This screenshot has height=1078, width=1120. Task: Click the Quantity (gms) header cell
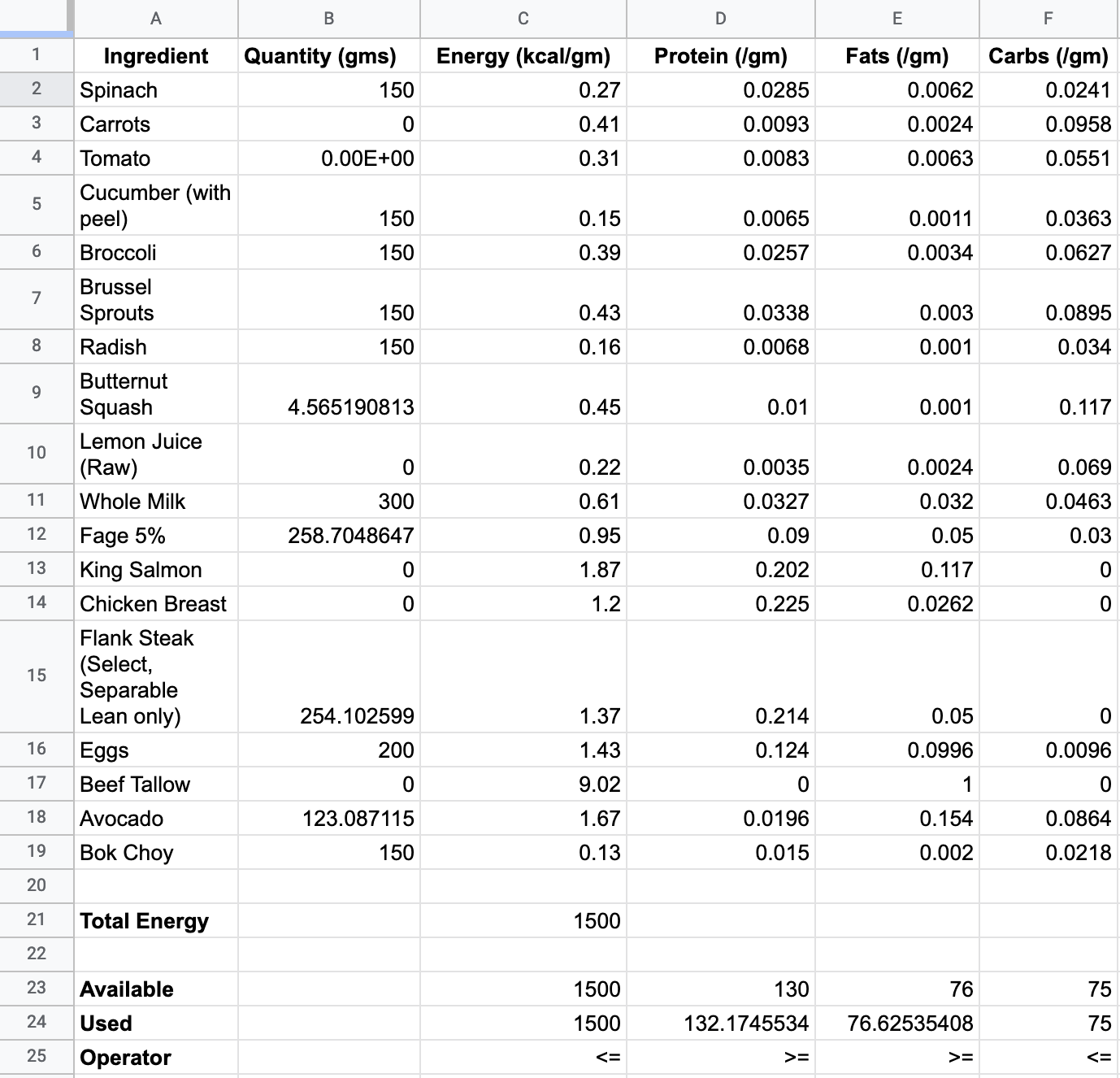tap(329, 55)
